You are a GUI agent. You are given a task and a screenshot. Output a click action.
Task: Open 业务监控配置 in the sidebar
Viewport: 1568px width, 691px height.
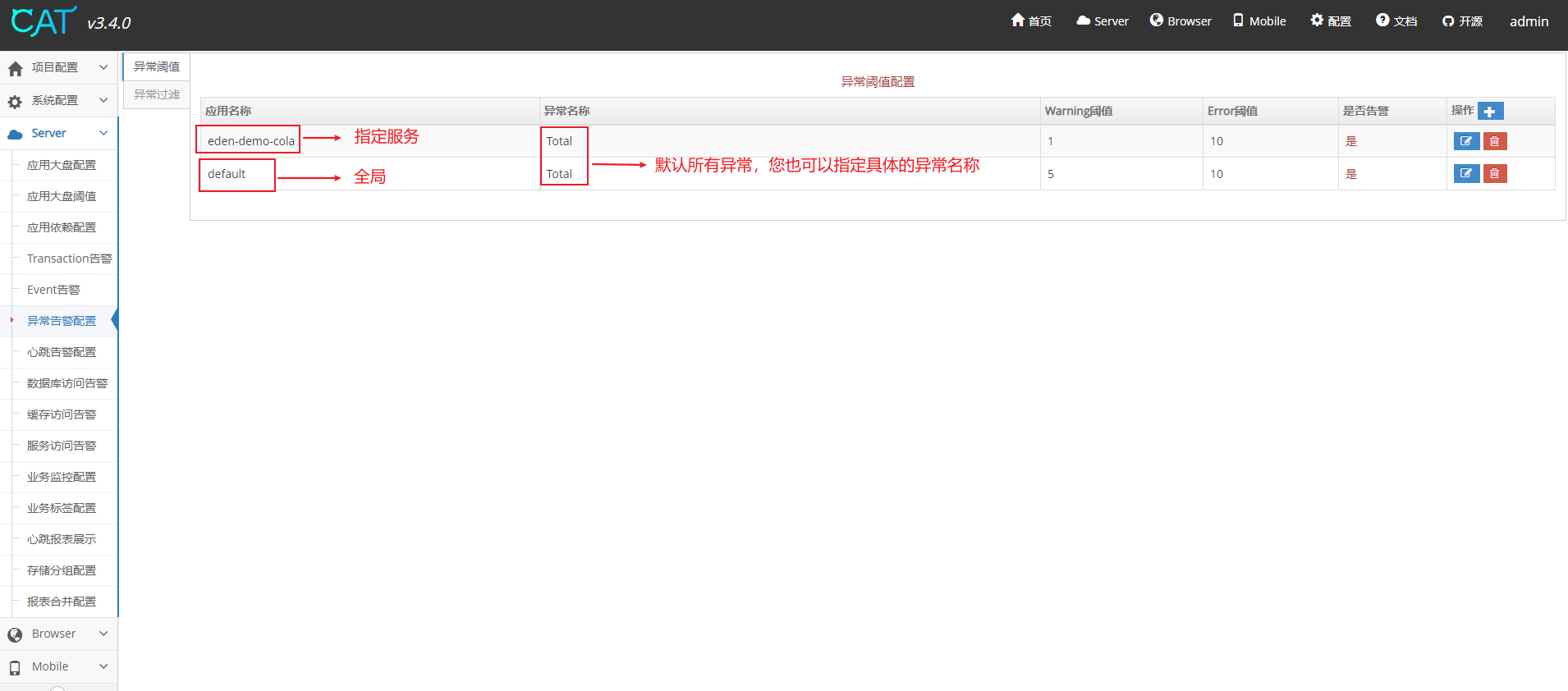[x=62, y=477]
